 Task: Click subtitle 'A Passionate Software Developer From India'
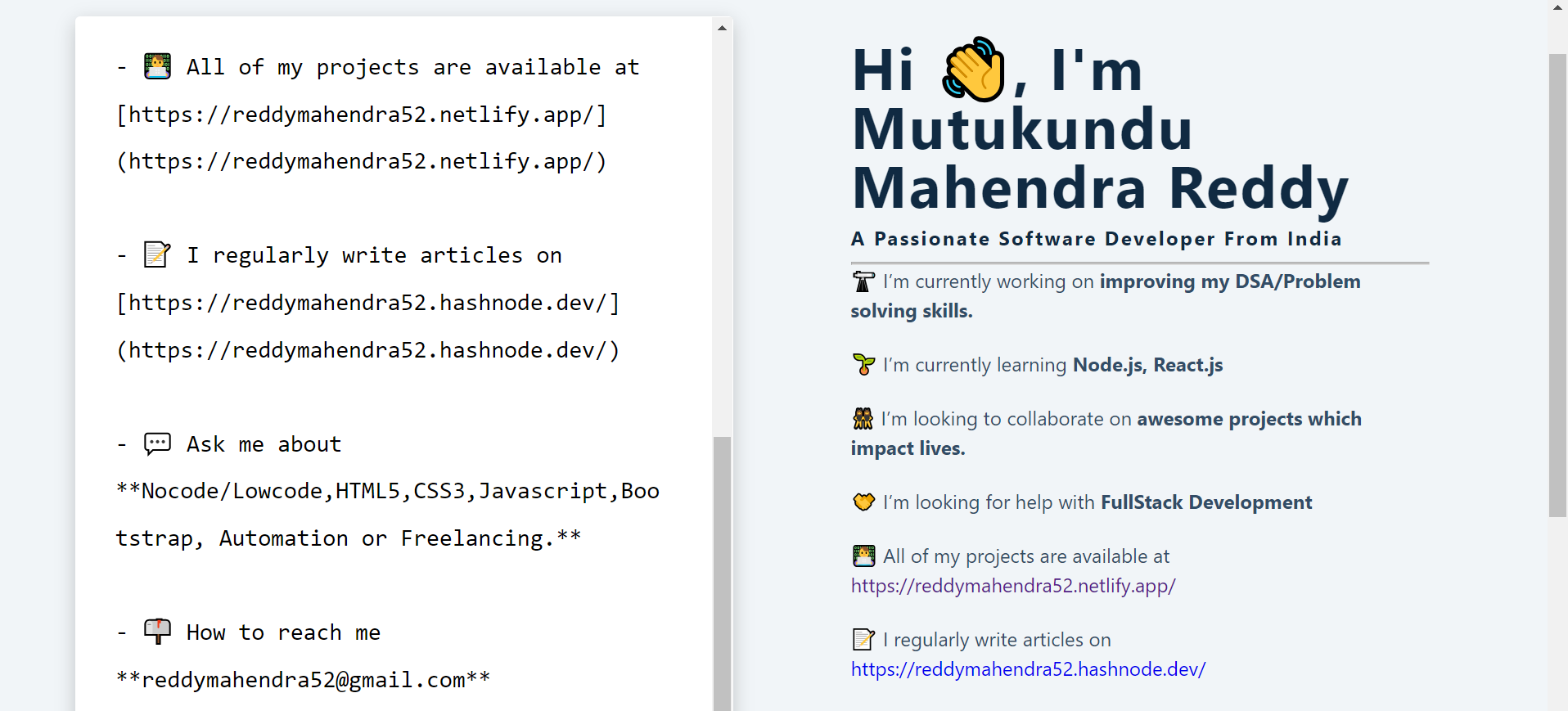(1097, 239)
